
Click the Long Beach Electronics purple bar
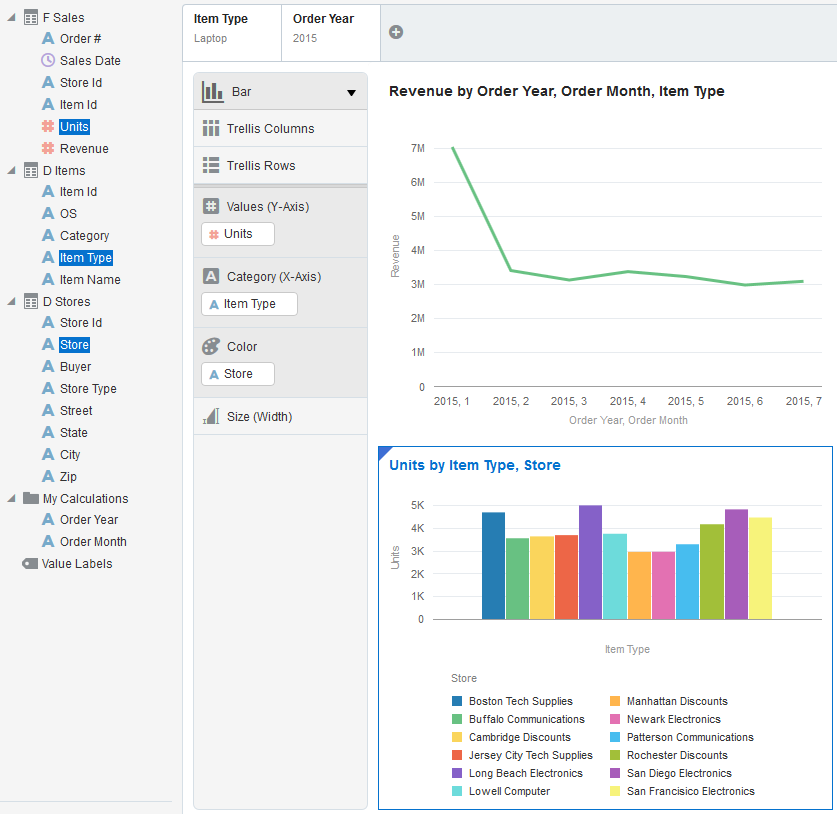click(590, 562)
